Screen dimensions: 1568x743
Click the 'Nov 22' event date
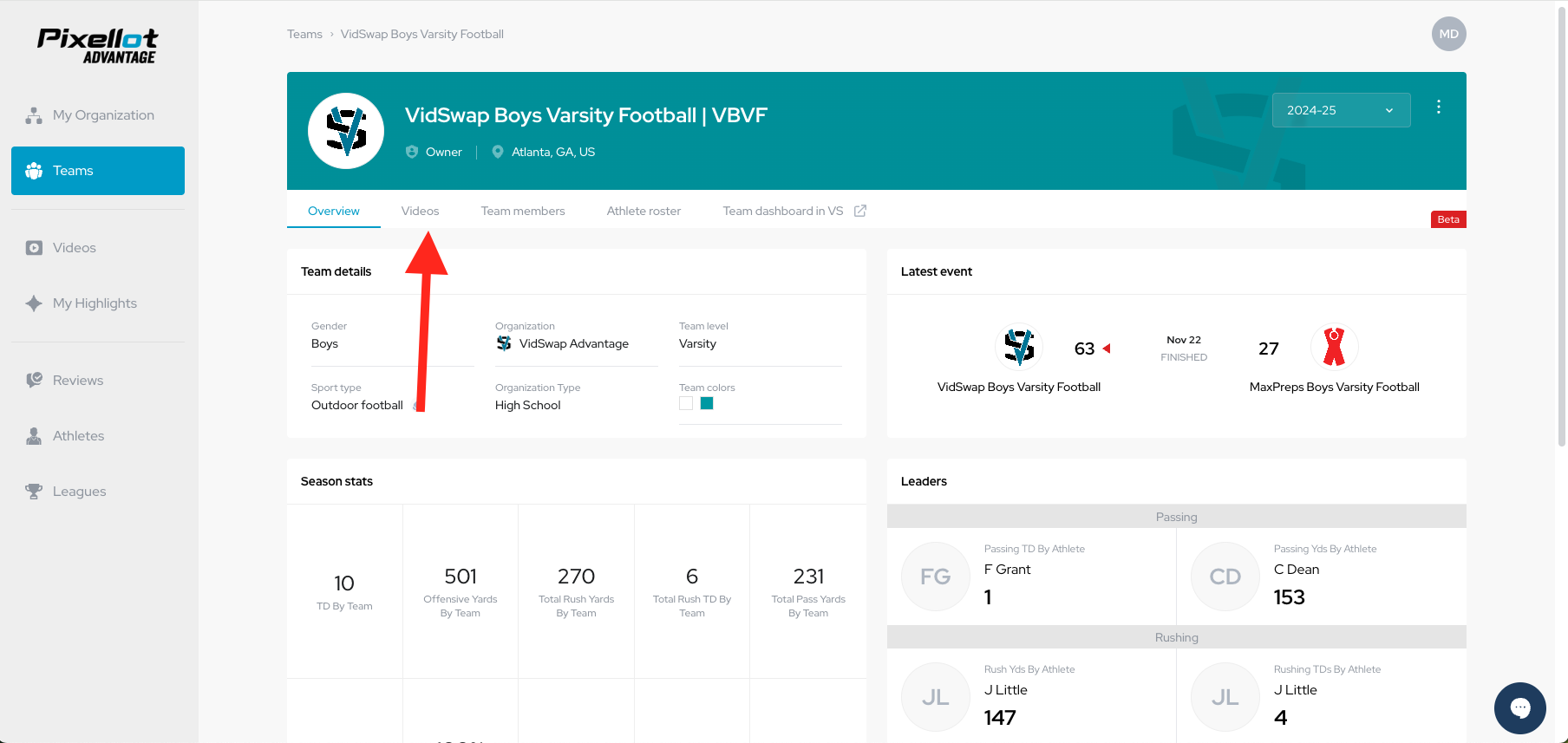coord(1184,340)
